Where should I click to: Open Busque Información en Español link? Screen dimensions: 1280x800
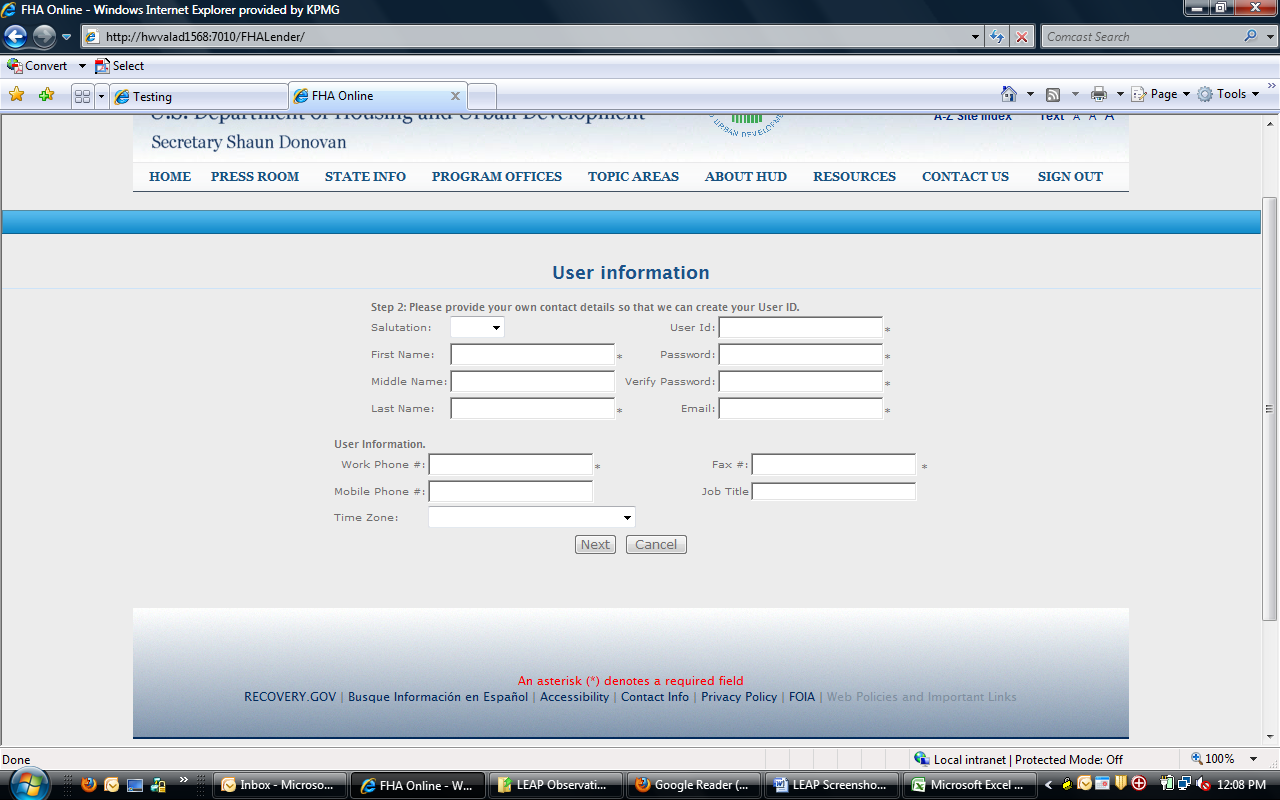438,697
